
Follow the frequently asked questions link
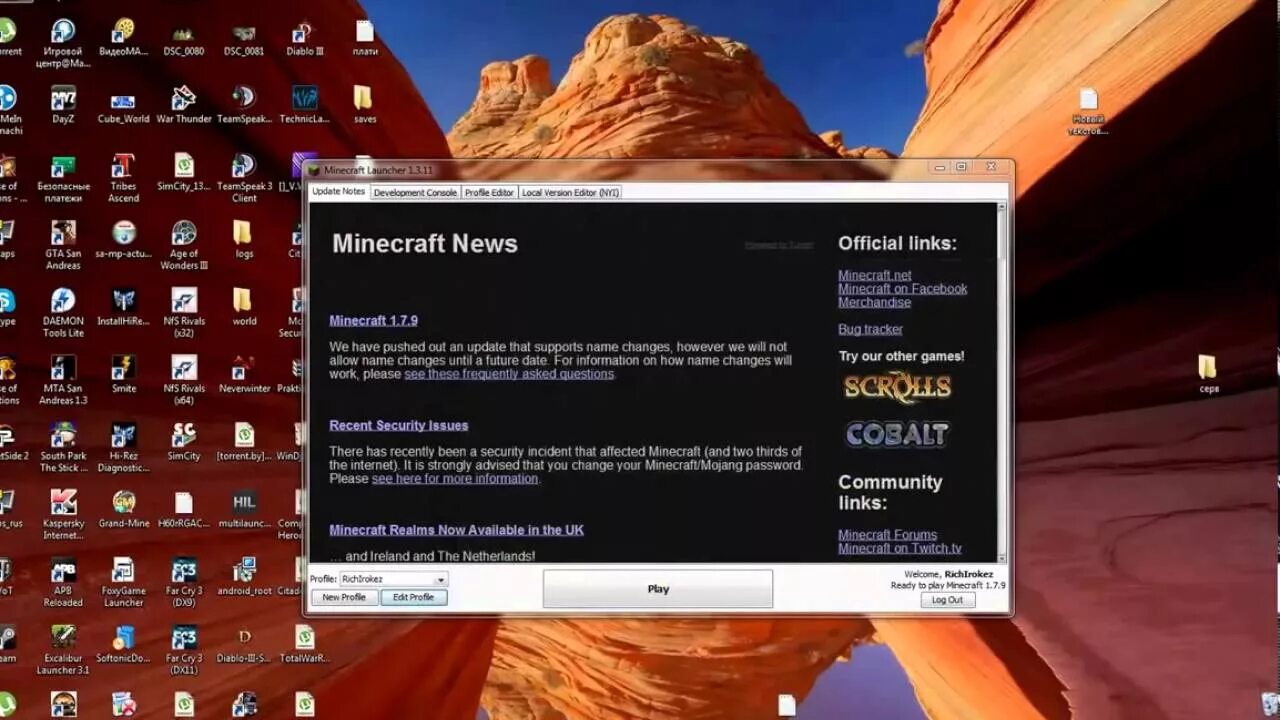pyautogui.click(x=509, y=374)
